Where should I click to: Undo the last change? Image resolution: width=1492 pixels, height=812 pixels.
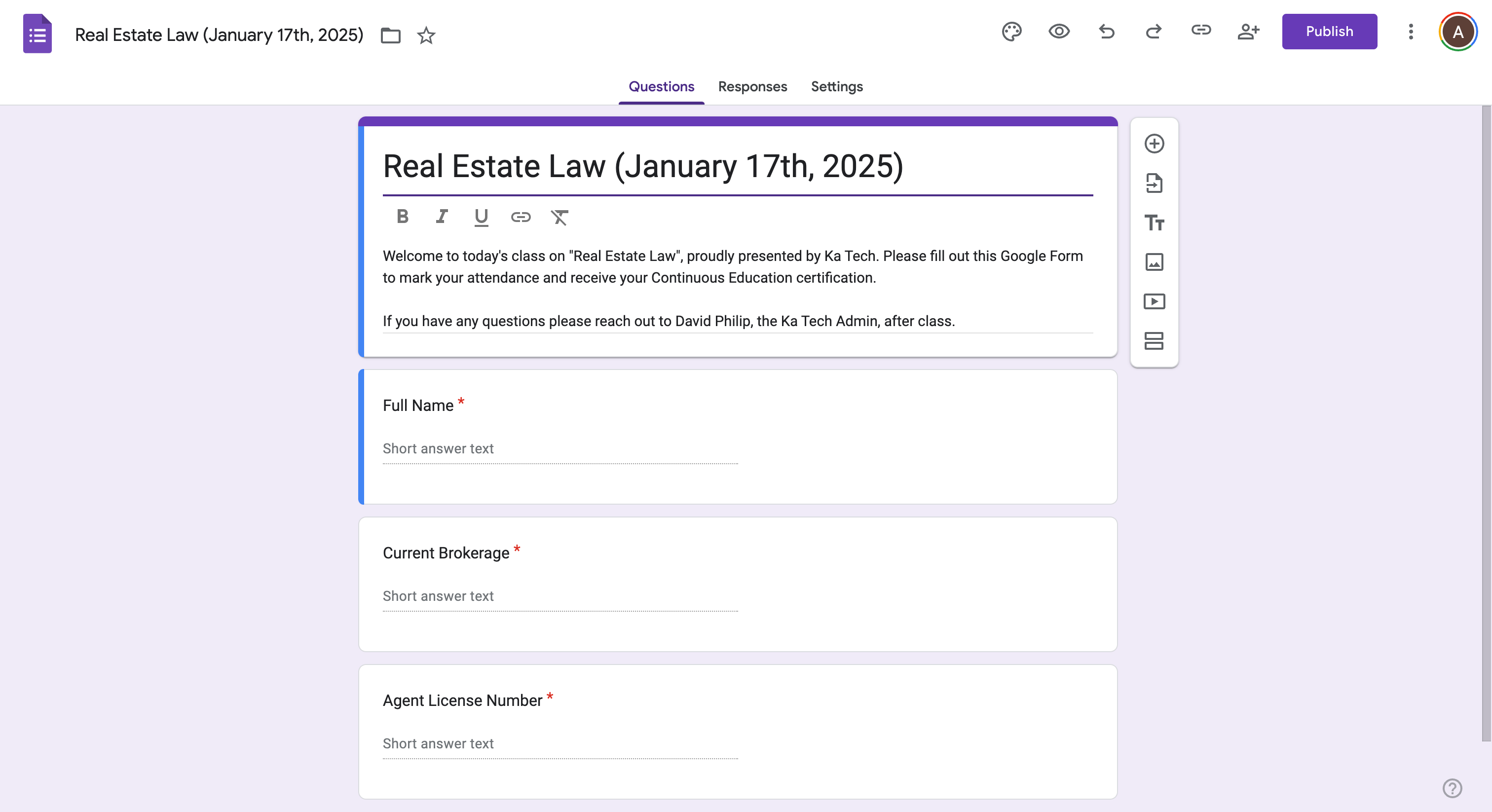click(1106, 32)
